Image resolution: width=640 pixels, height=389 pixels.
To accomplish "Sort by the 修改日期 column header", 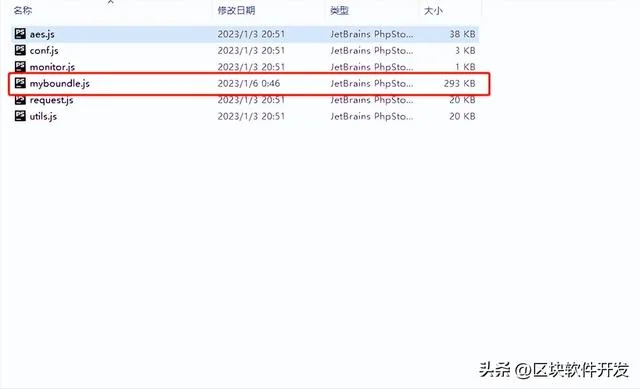I will 236,11.
